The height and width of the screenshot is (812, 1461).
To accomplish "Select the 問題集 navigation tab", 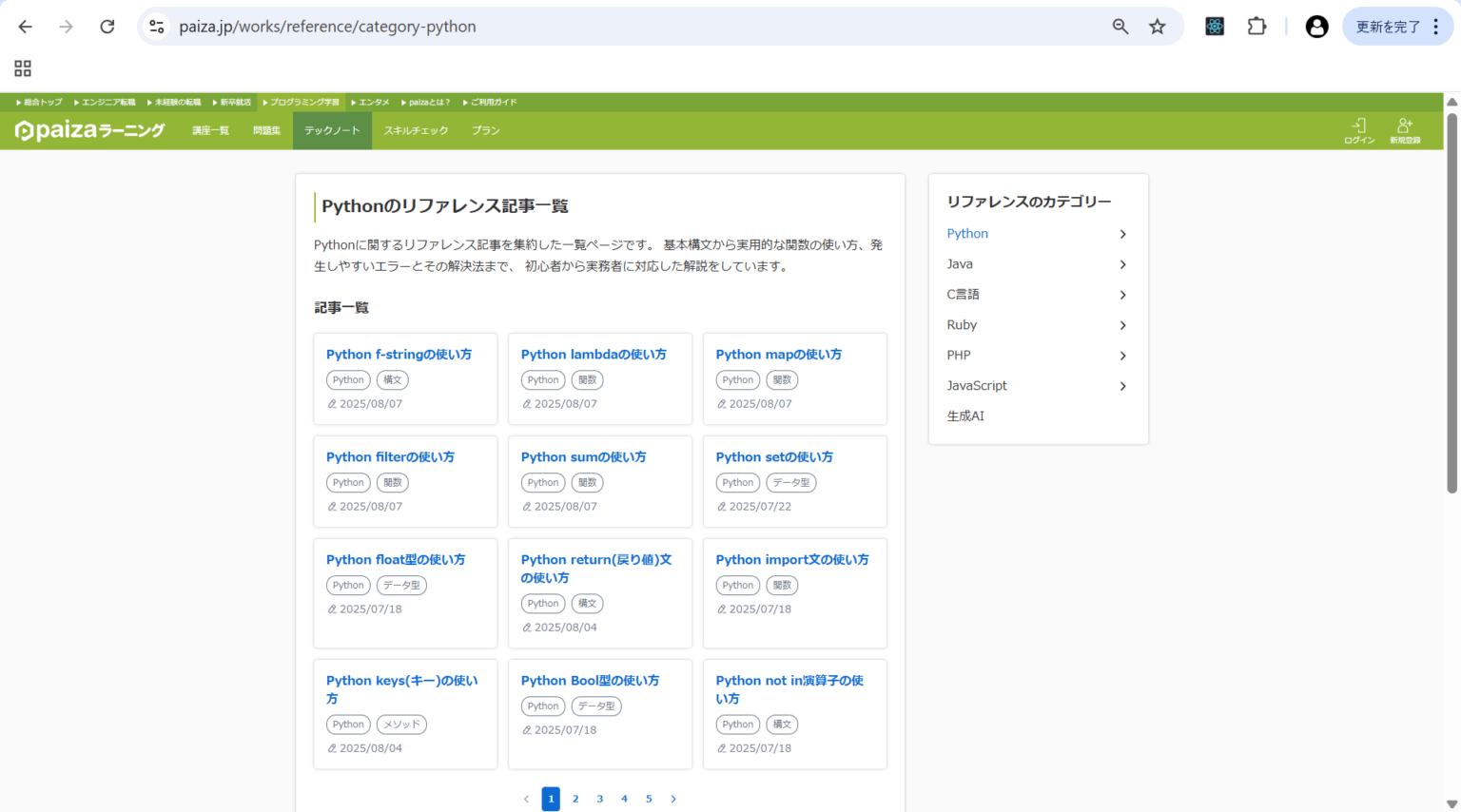I will coord(265,130).
